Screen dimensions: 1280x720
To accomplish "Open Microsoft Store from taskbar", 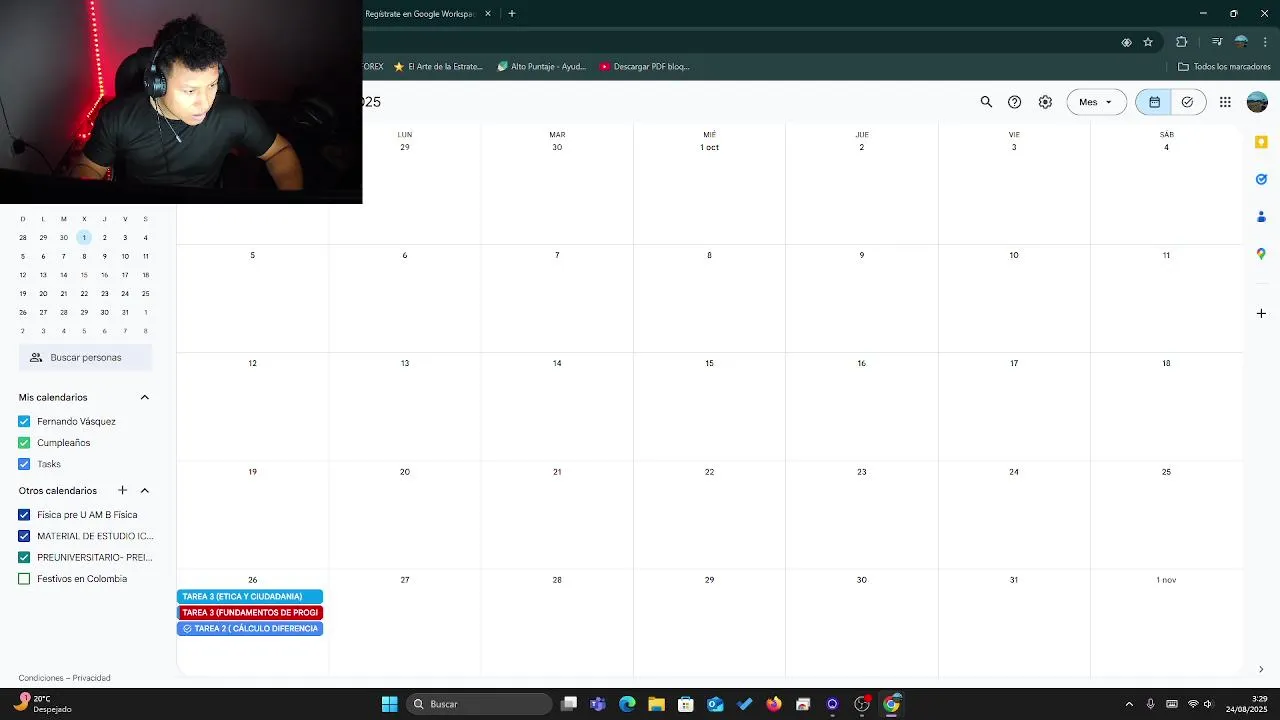I will coord(686,704).
